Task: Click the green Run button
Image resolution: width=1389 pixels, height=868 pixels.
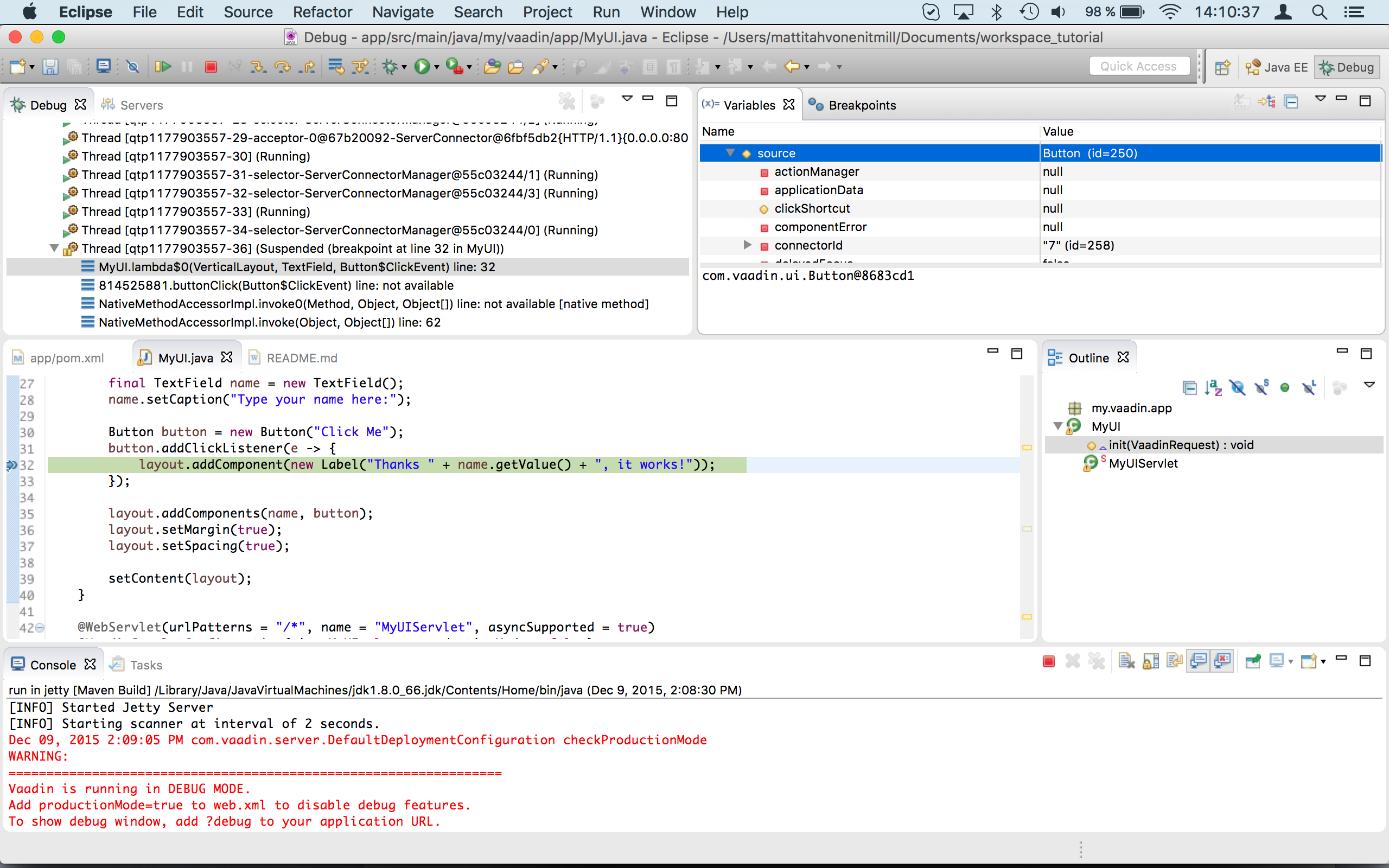Action: click(x=422, y=67)
